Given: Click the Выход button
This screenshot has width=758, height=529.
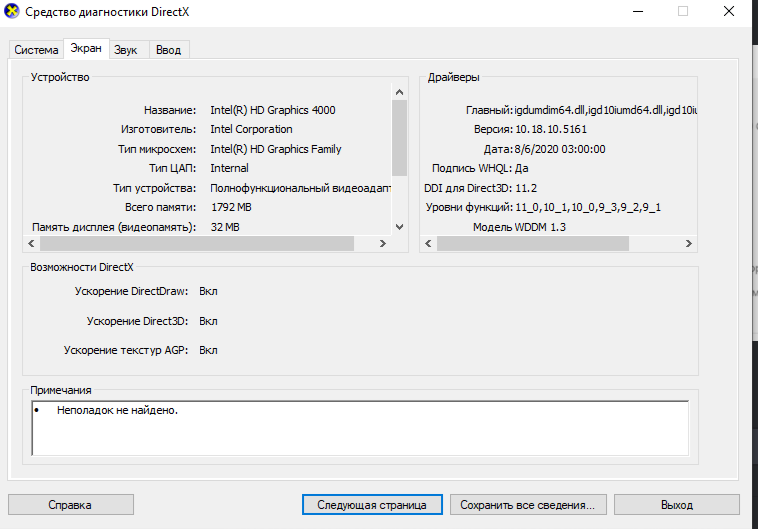Looking at the screenshot, I should (x=677, y=505).
